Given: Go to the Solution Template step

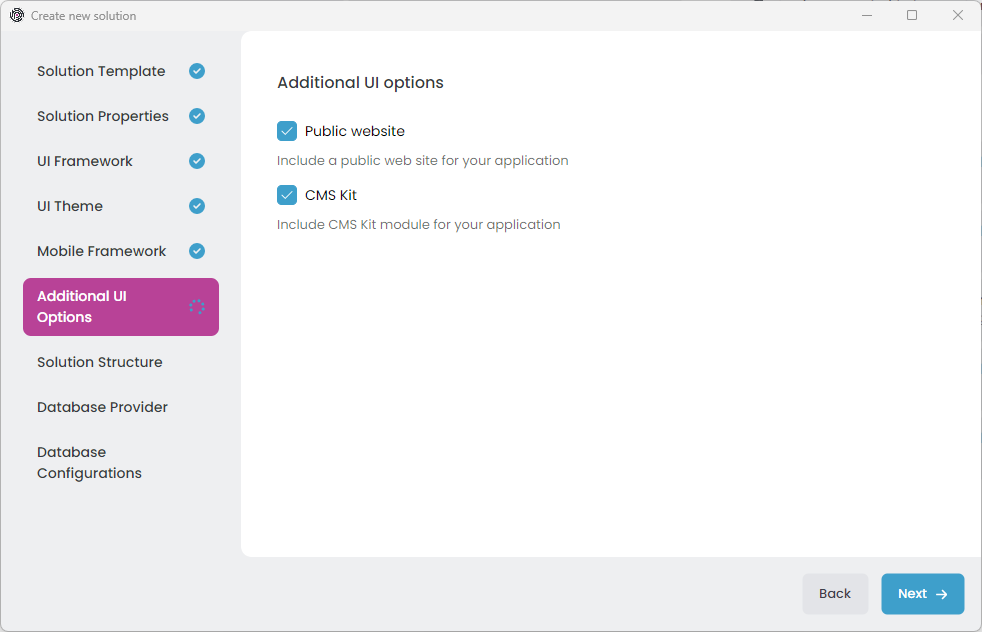Looking at the screenshot, I should point(101,71).
